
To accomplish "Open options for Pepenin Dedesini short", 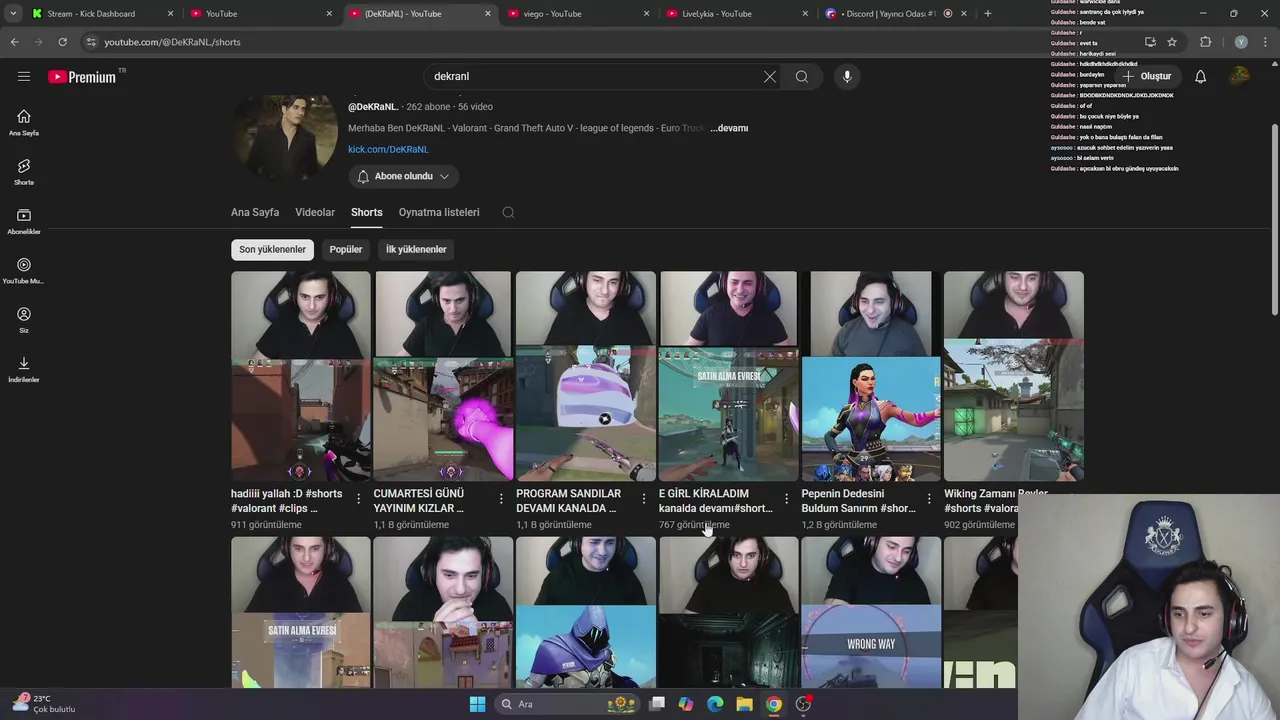I will click(929, 498).
